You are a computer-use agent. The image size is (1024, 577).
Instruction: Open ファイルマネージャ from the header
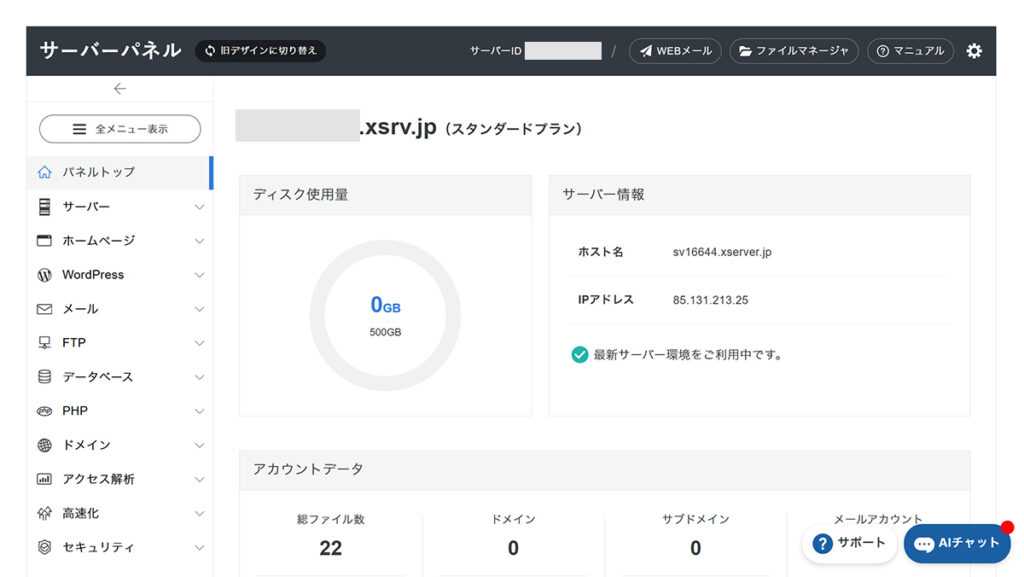click(794, 51)
